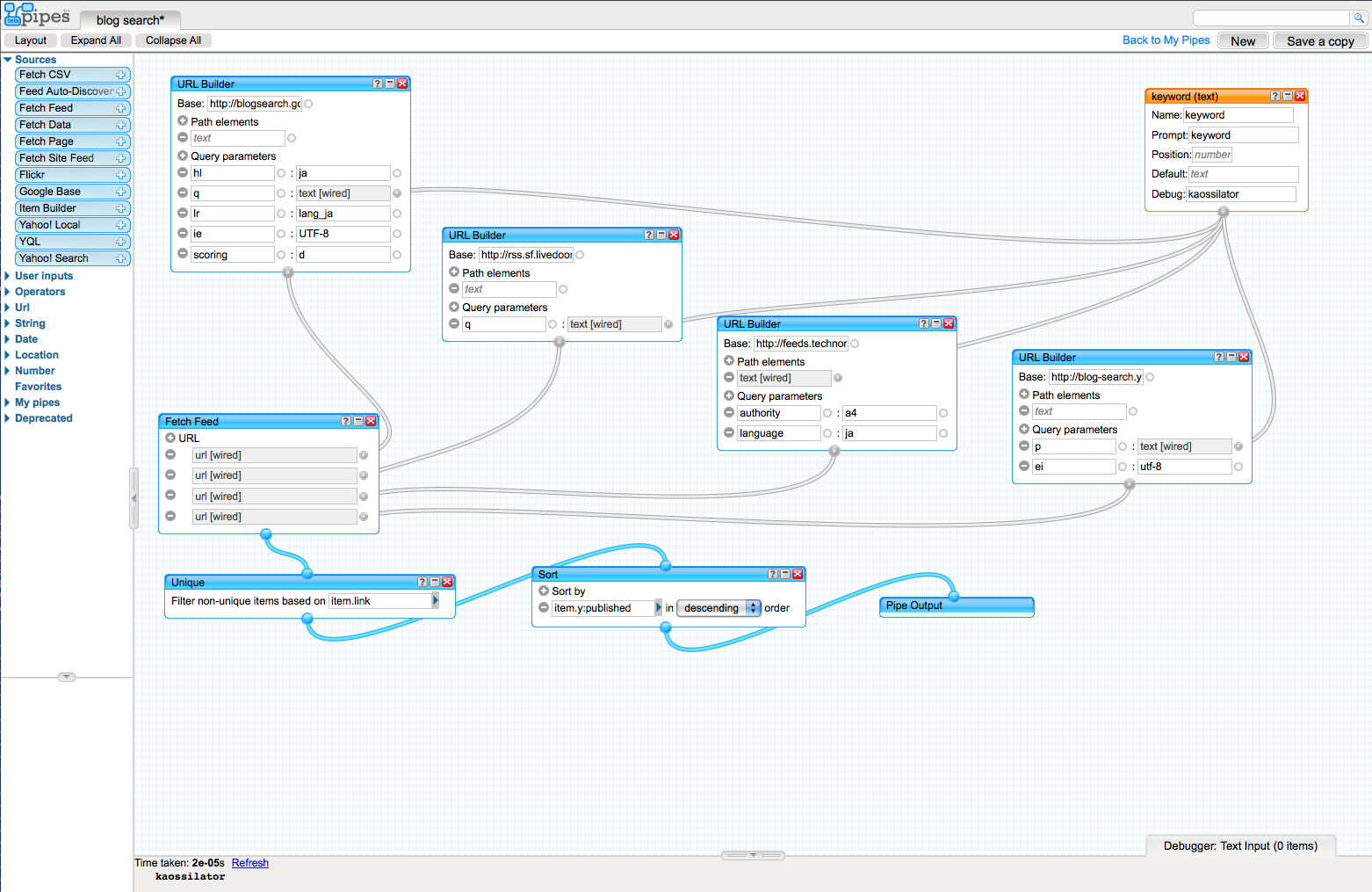Viewport: 1372px width, 892px height.
Task: Open help icon on Unique module
Action: point(422,582)
